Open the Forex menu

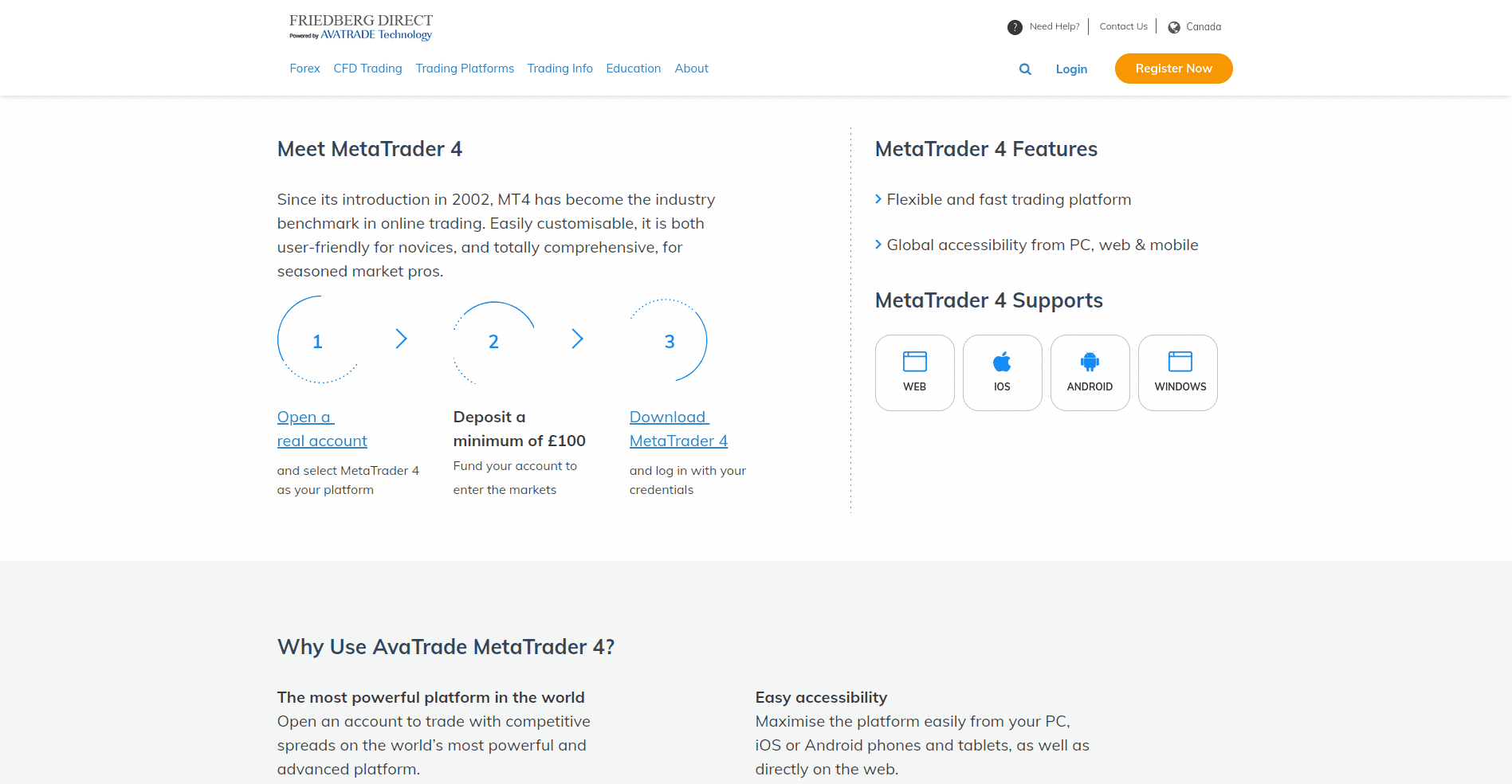tap(304, 69)
